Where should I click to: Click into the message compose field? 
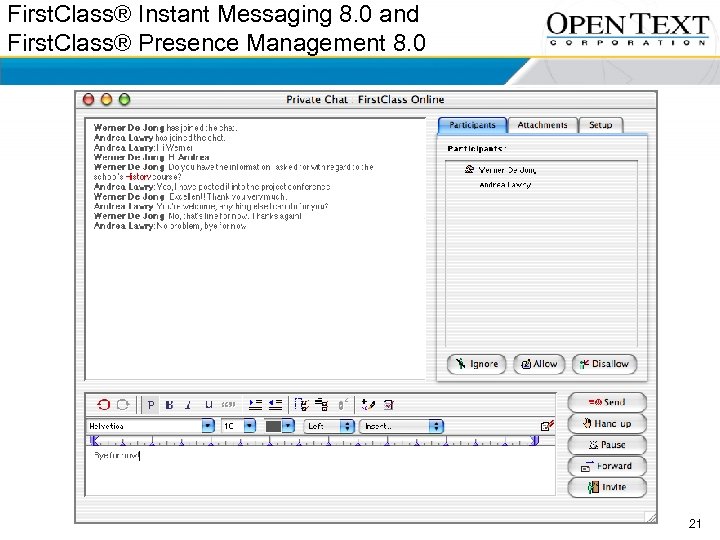(x=320, y=471)
